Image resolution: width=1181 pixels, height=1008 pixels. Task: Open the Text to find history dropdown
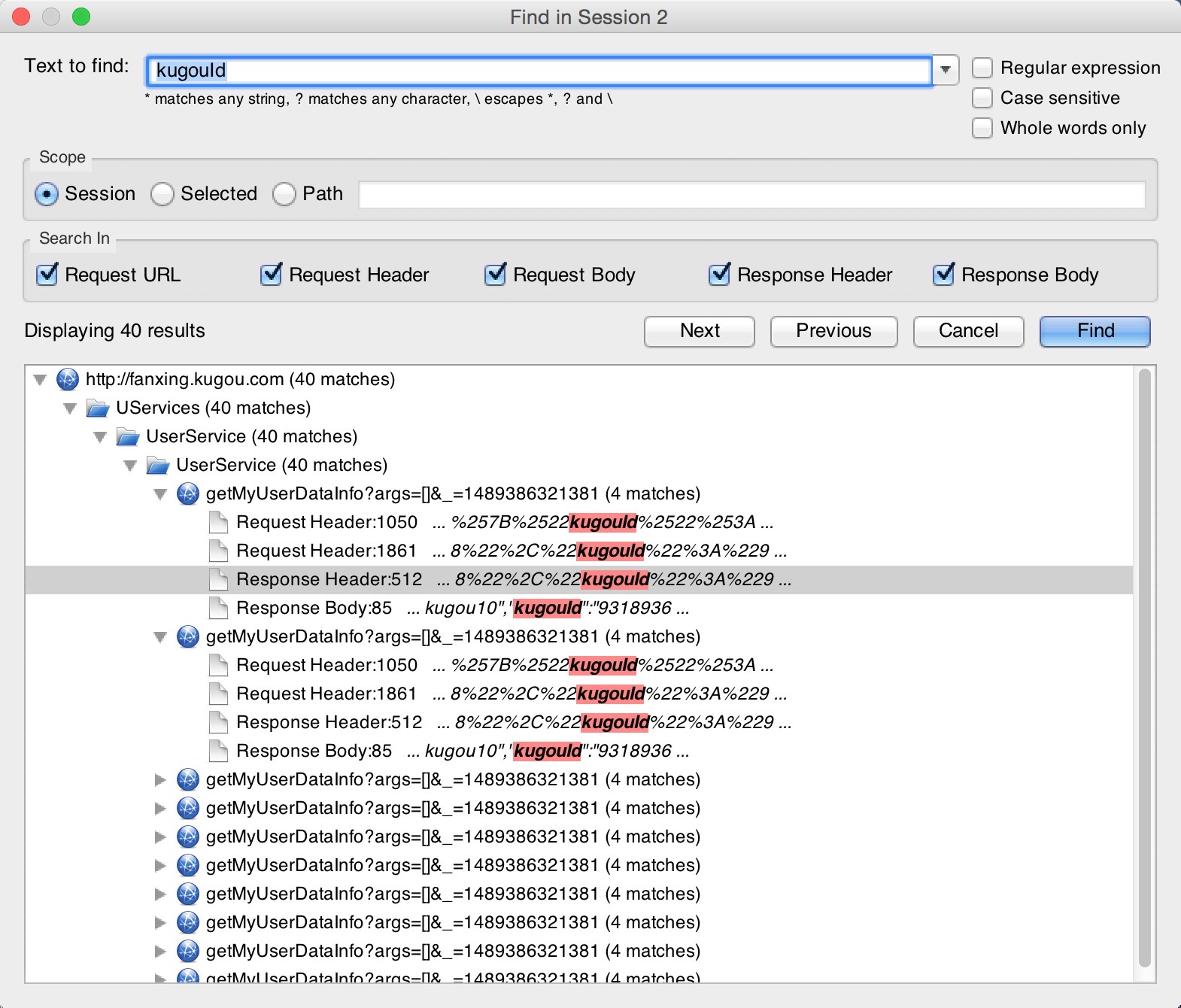[946, 70]
